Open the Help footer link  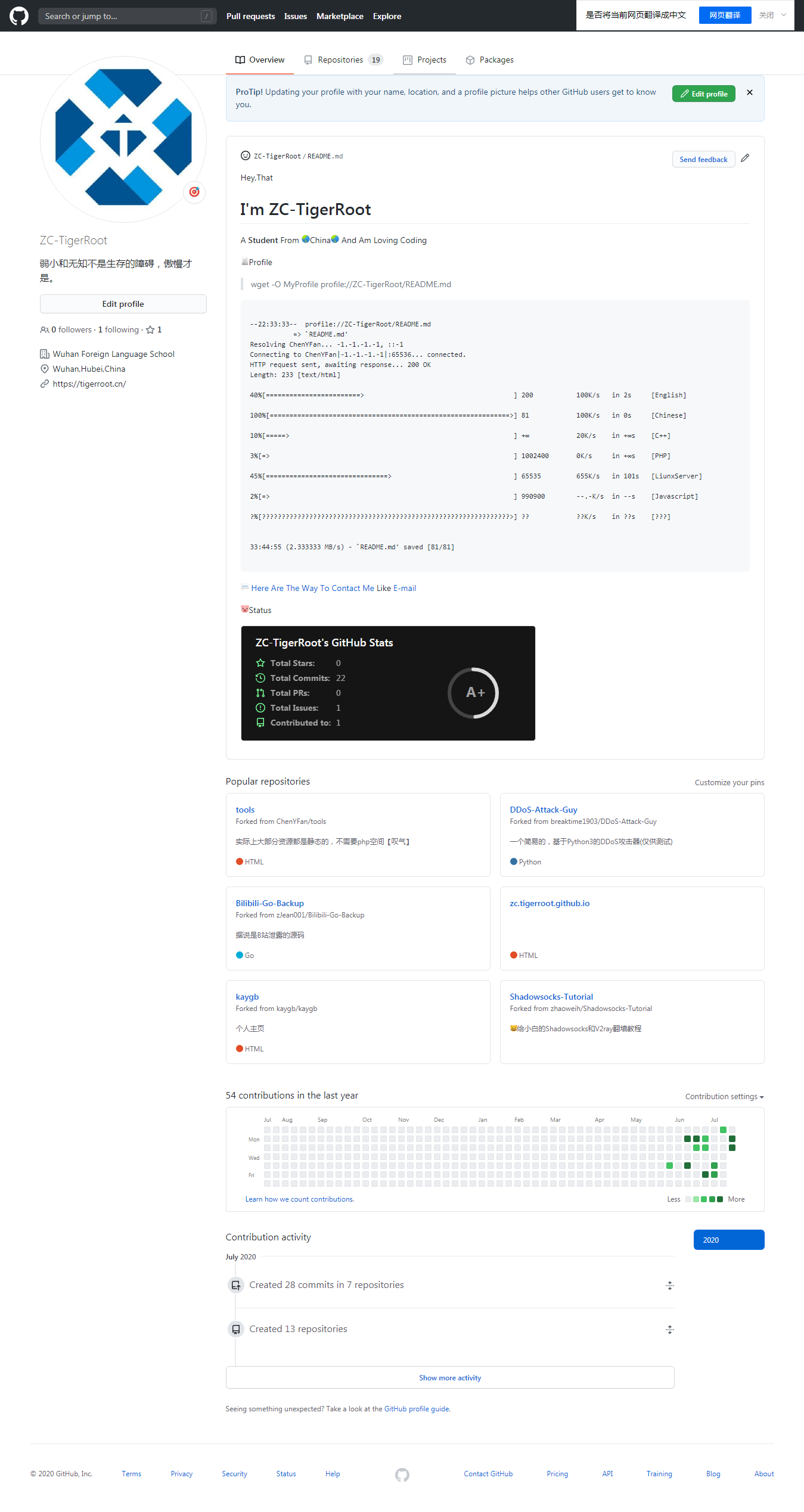coord(333,1474)
